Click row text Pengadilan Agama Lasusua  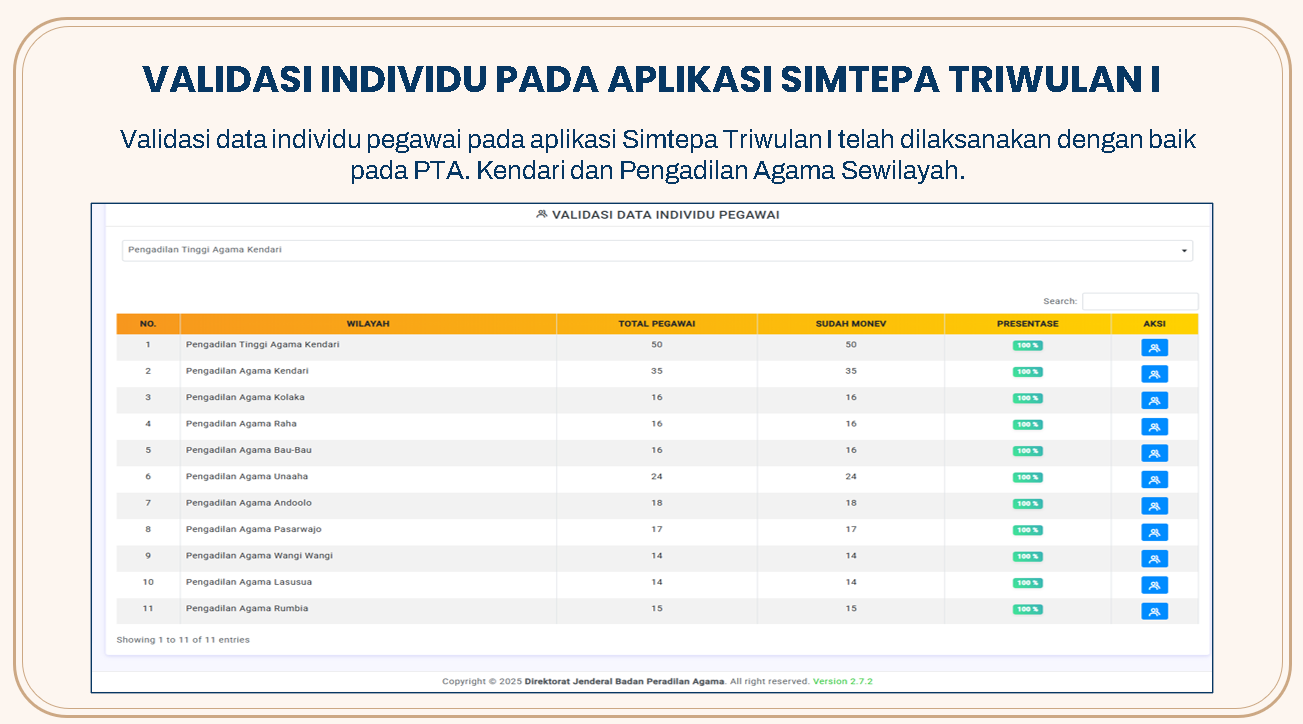[x=248, y=582]
